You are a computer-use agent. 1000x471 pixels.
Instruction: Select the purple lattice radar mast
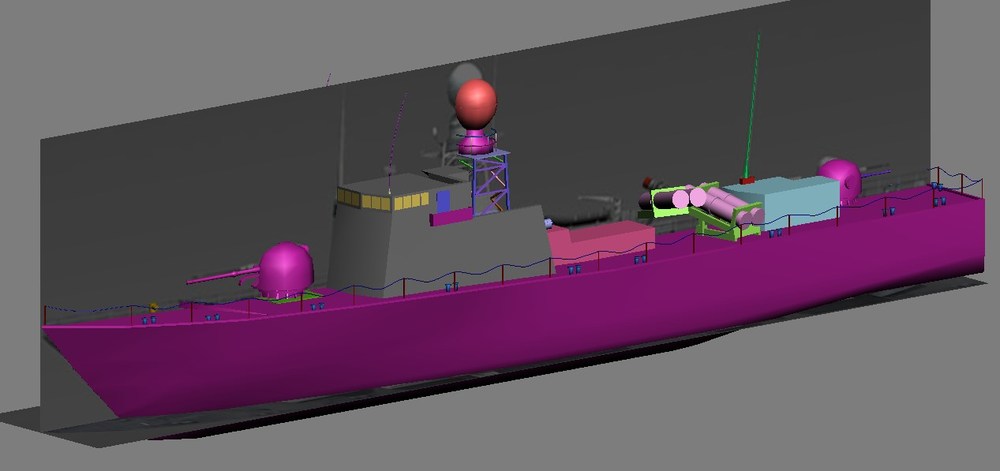tap(490, 182)
